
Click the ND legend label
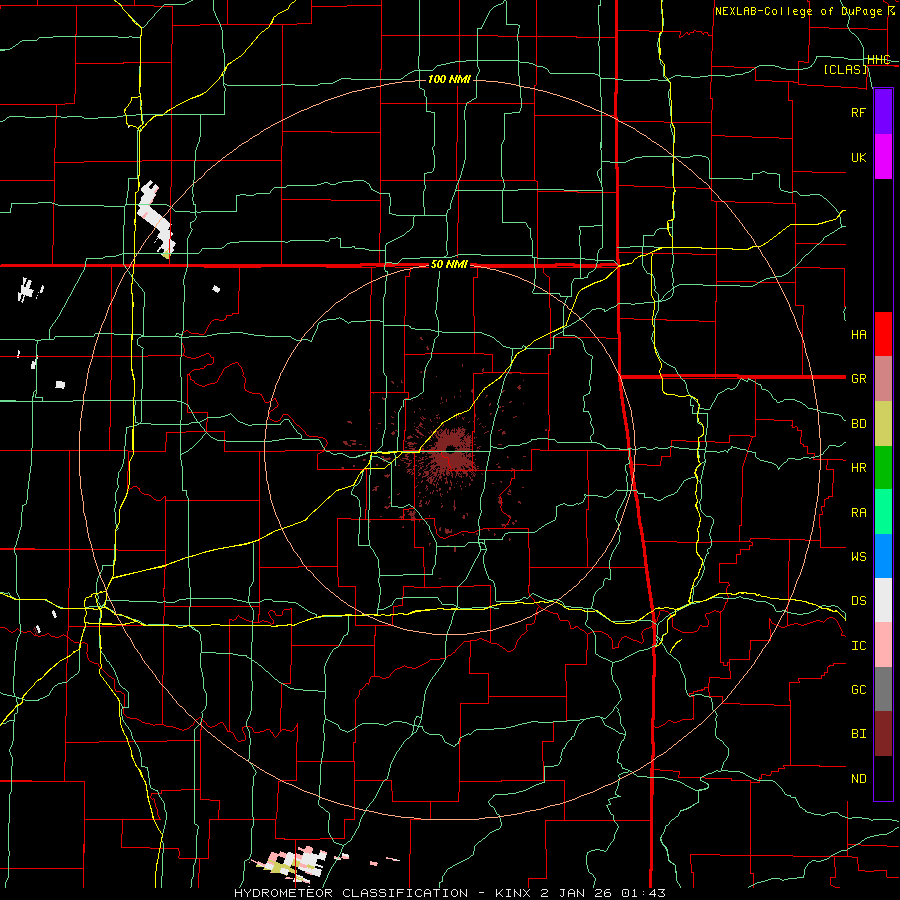point(858,778)
